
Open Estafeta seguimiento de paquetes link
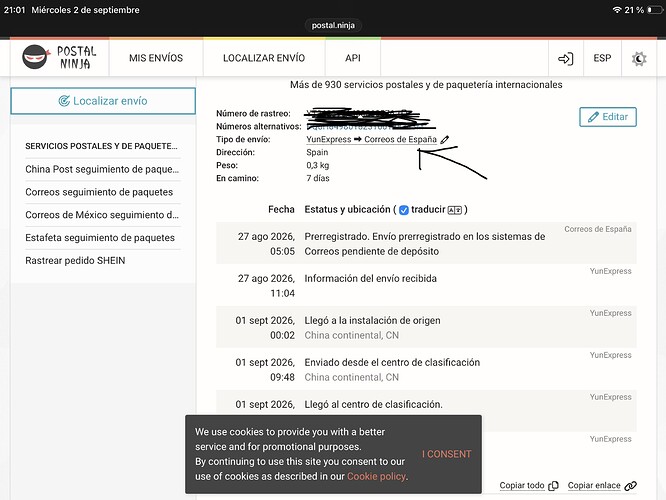point(100,237)
